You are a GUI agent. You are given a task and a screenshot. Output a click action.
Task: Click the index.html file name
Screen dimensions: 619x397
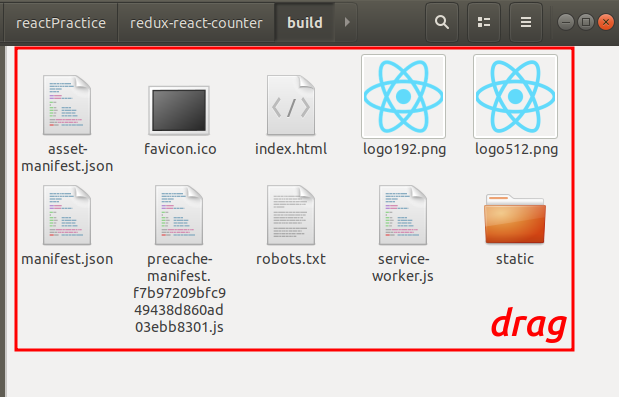click(291, 149)
